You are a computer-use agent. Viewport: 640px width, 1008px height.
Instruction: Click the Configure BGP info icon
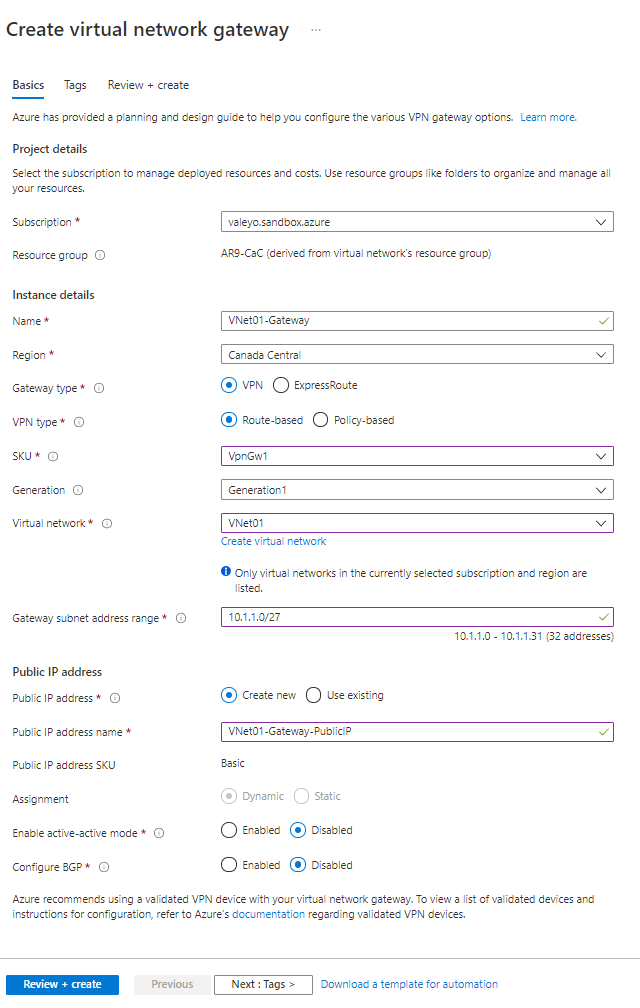tap(104, 867)
